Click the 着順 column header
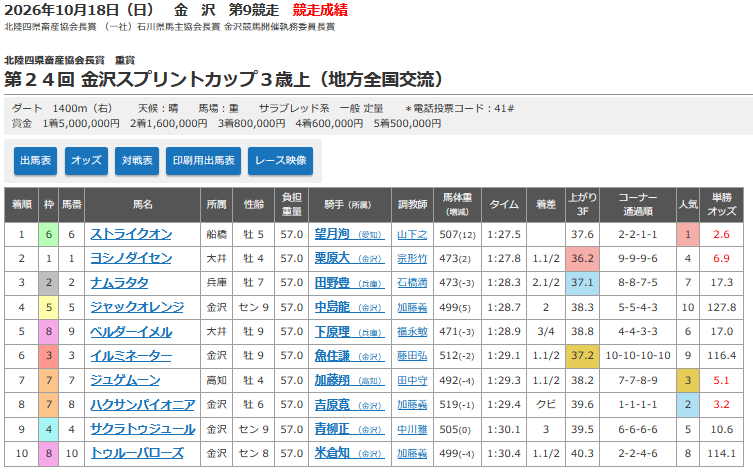753x476 pixels. click(22, 205)
